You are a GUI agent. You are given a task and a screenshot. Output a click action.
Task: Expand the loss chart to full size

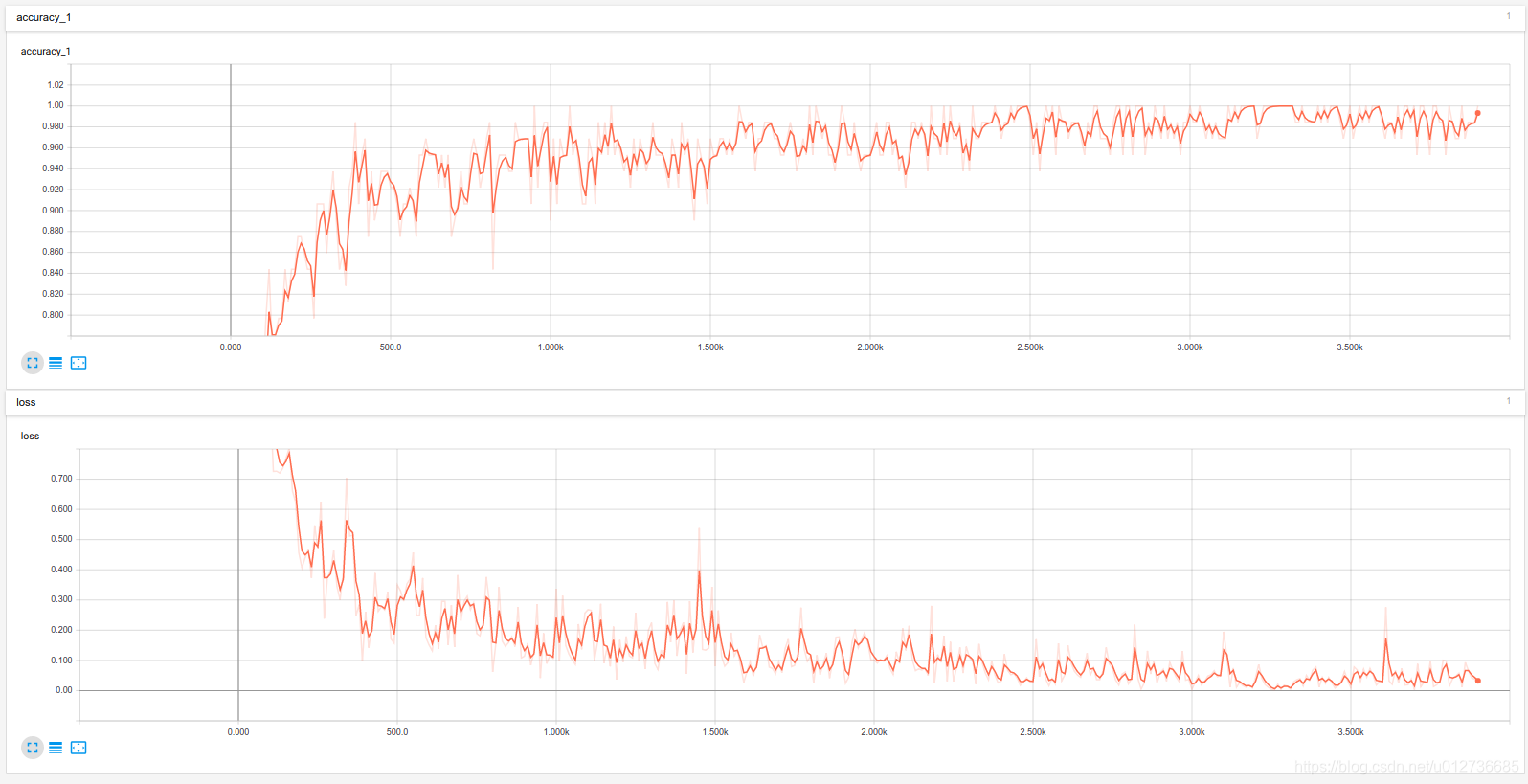coord(33,748)
